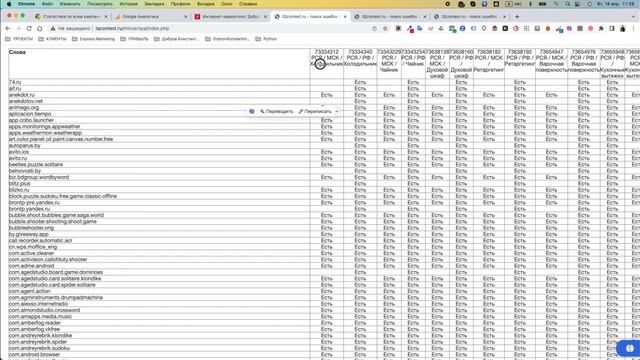640x360 pixels.
Task: Open the browser home page
Action: click(x=40, y=29)
